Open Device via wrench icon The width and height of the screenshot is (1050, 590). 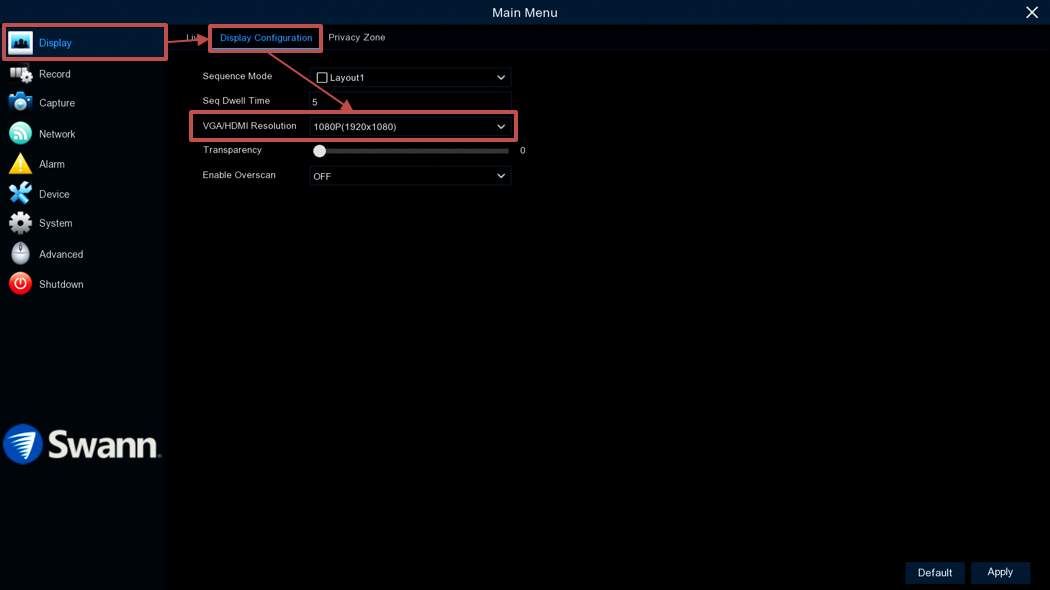[x=20, y=194]
